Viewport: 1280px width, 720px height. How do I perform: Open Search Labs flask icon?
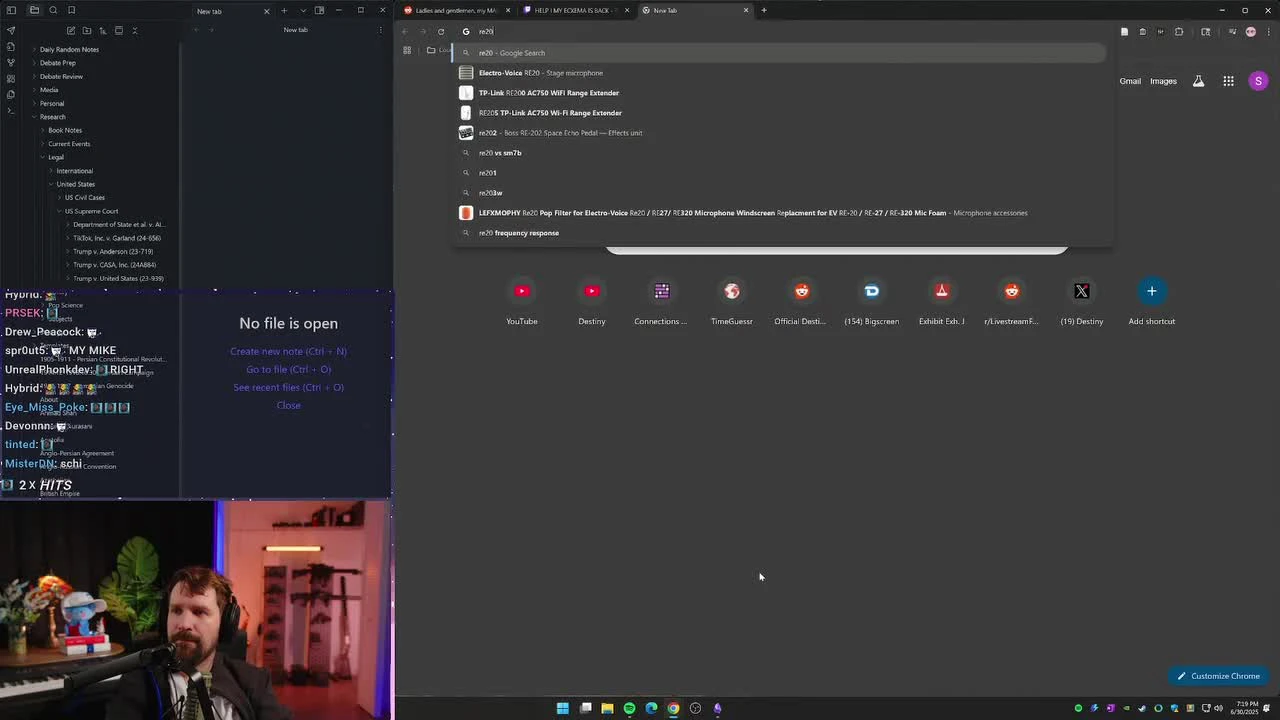point(1198,81)
